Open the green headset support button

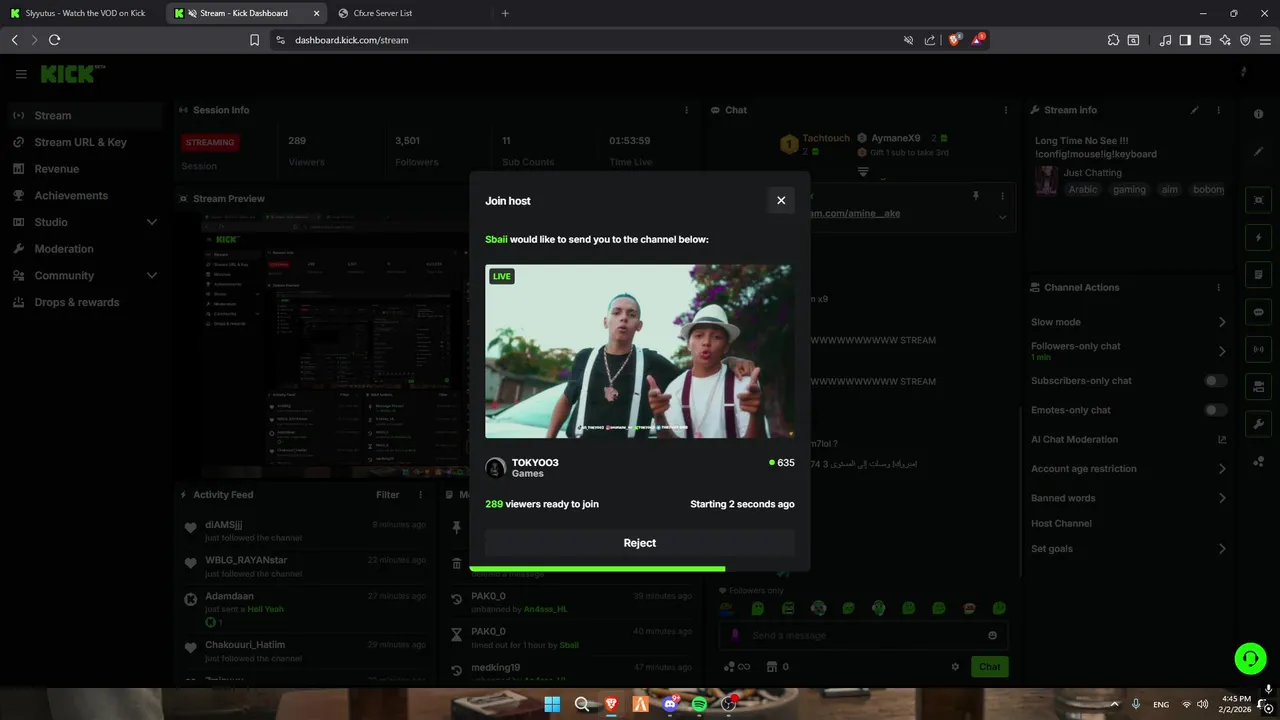[x=1250, y=658]
